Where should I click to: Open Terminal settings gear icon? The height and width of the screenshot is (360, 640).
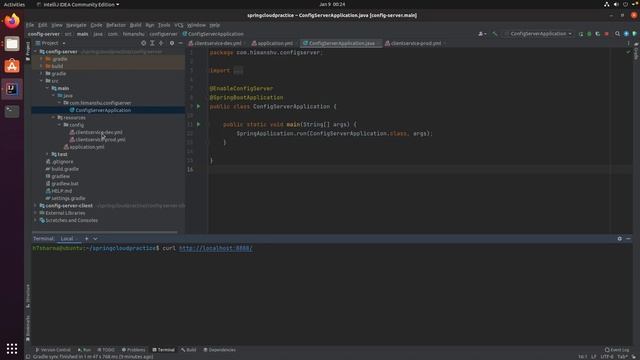pyautogui.click(x=620, y=239)
